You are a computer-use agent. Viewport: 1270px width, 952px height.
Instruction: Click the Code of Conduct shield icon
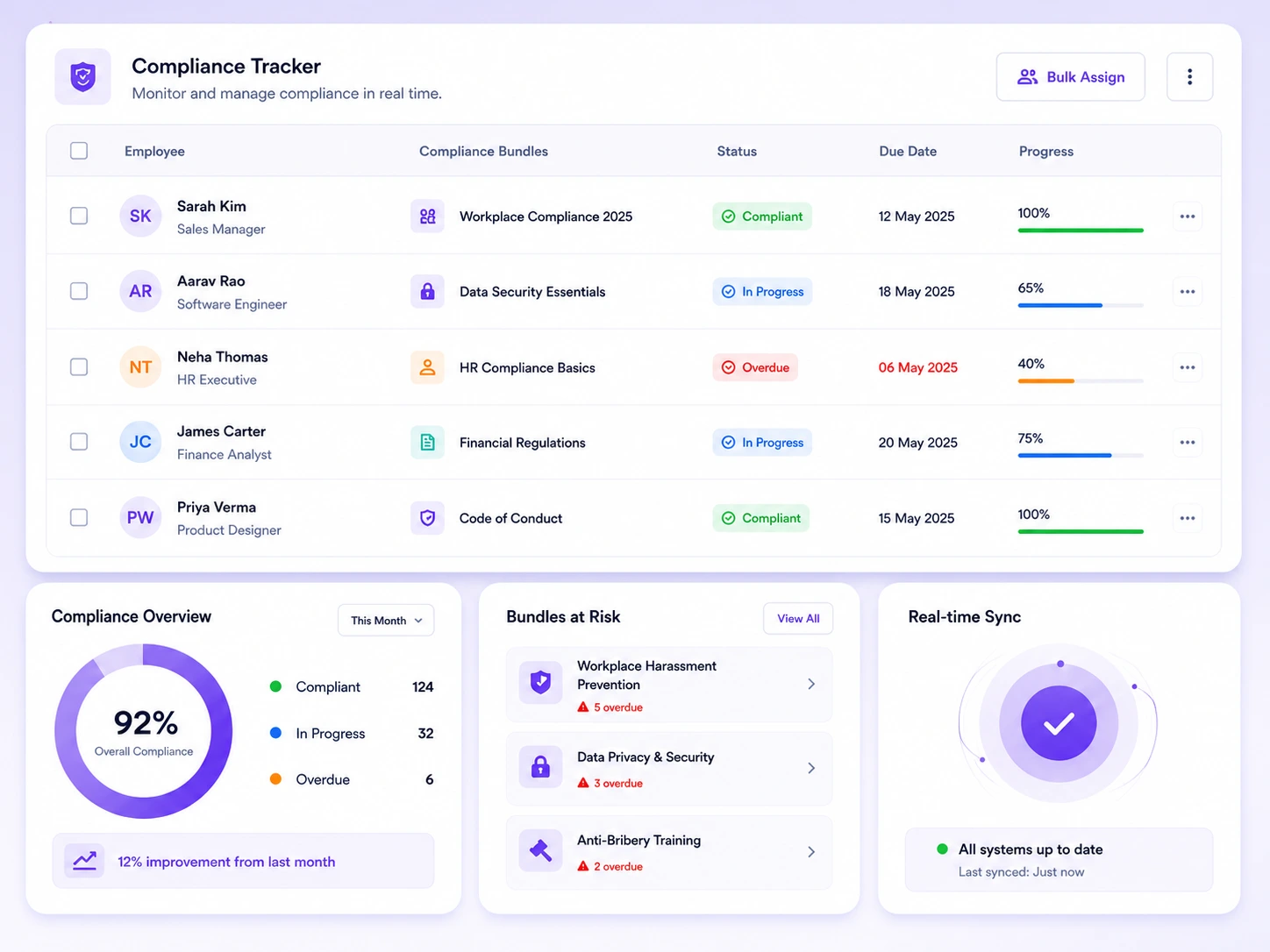(x=427, y=518)
